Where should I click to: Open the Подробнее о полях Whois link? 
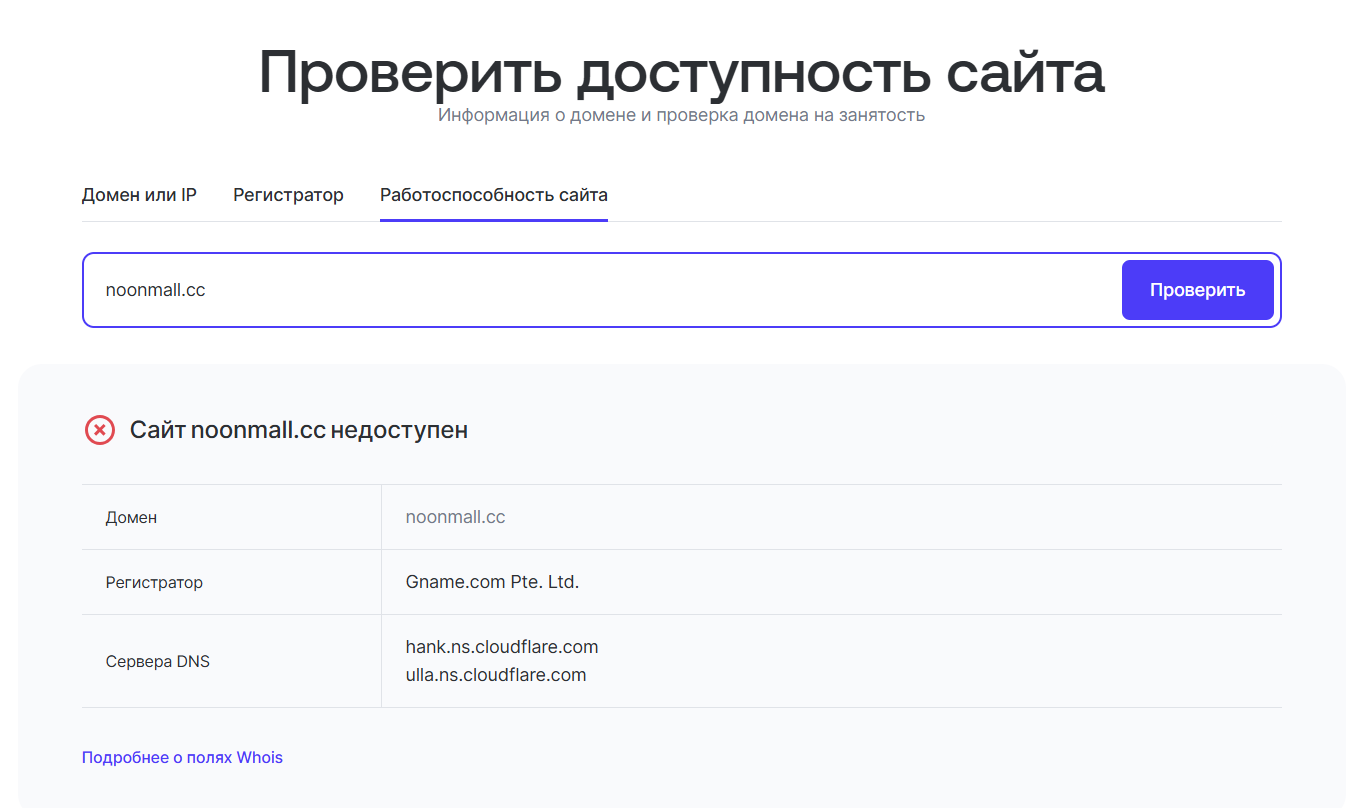coord(182,758)
